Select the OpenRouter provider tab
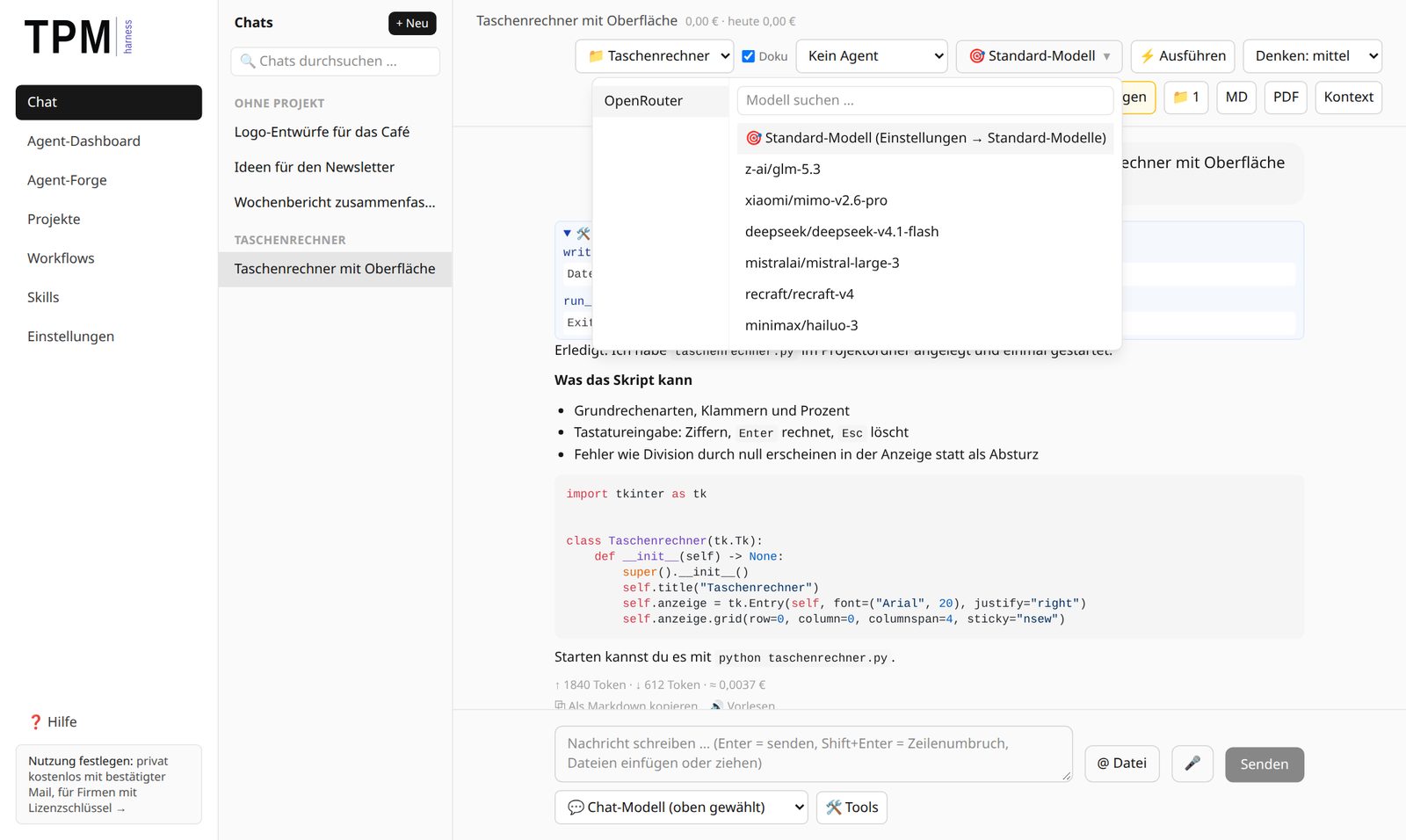 661,101
